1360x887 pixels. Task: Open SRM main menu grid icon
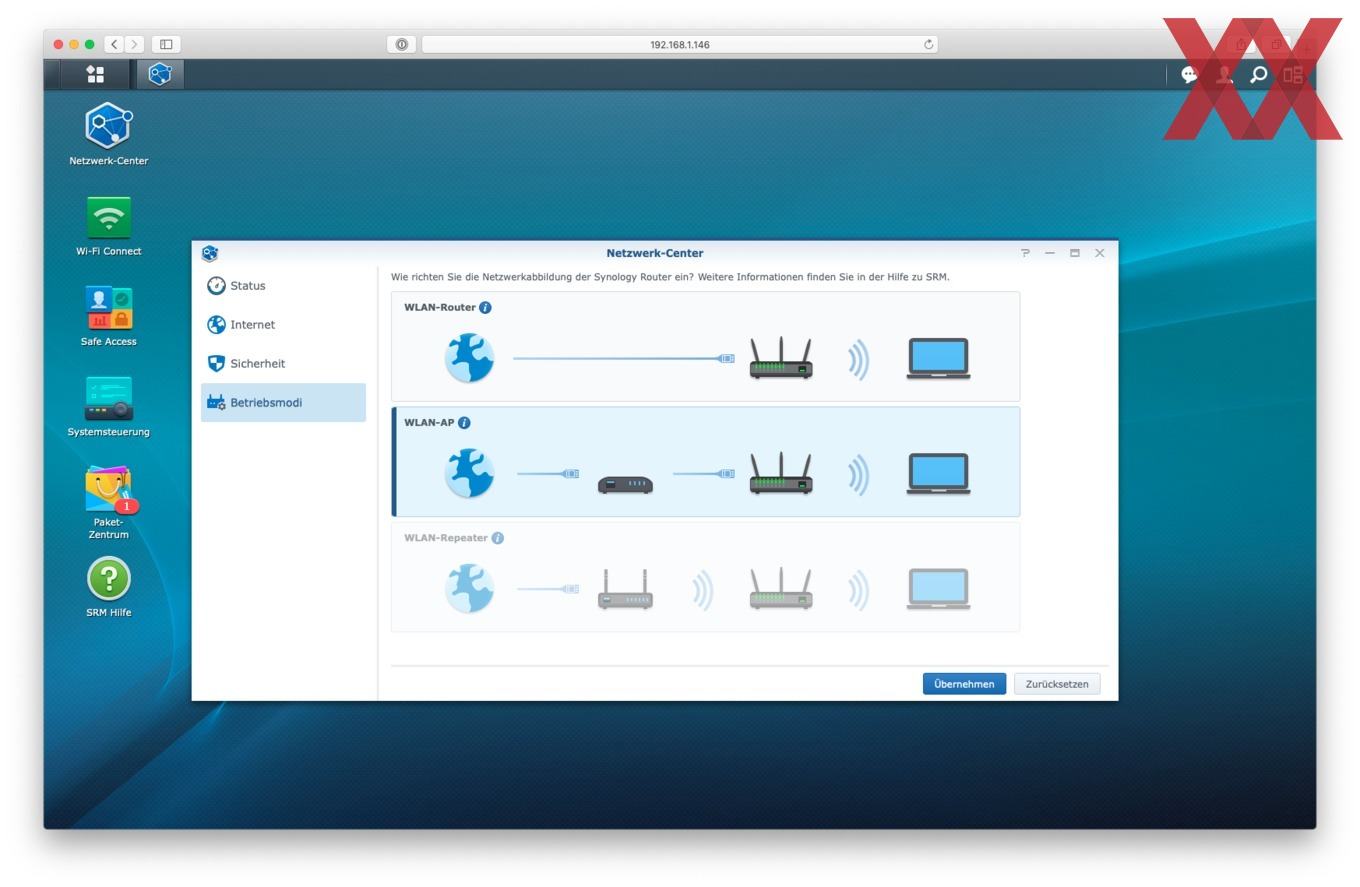(95, 74)
